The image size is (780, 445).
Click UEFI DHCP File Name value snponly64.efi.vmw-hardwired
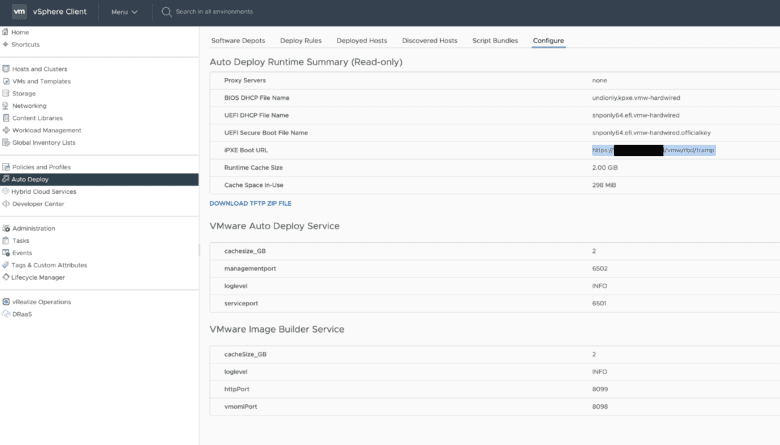click(x=635, y=115)
